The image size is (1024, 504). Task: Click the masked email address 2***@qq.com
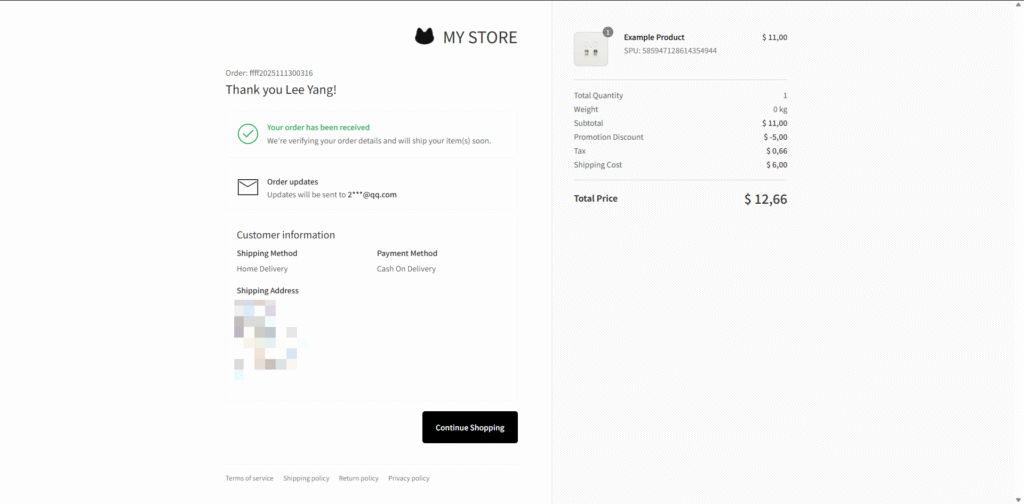(372, 195)
